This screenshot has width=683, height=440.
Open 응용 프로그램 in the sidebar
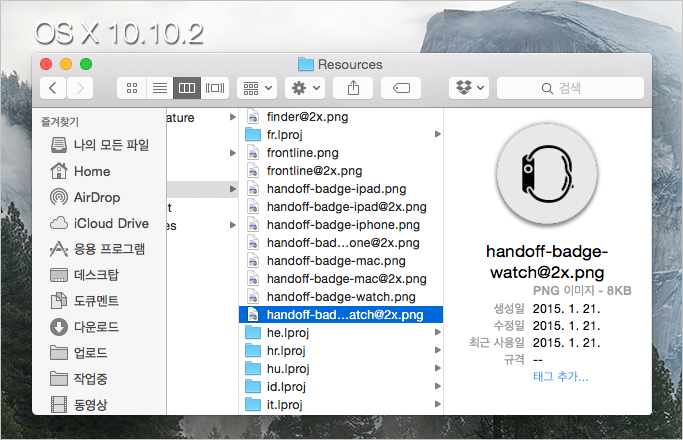point(98,249)
